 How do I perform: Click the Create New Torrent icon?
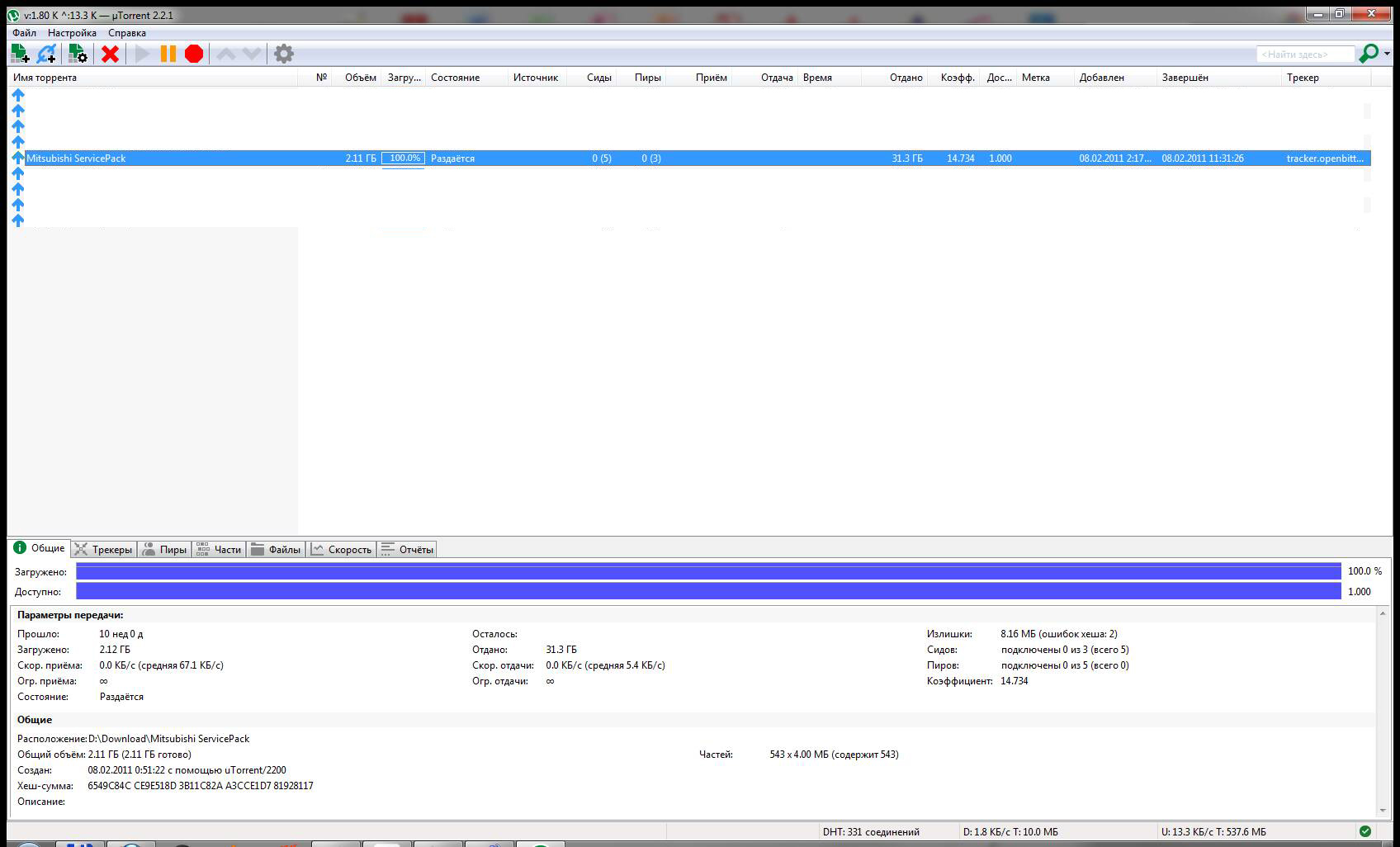pyautogui.click(x=78, y=54)
